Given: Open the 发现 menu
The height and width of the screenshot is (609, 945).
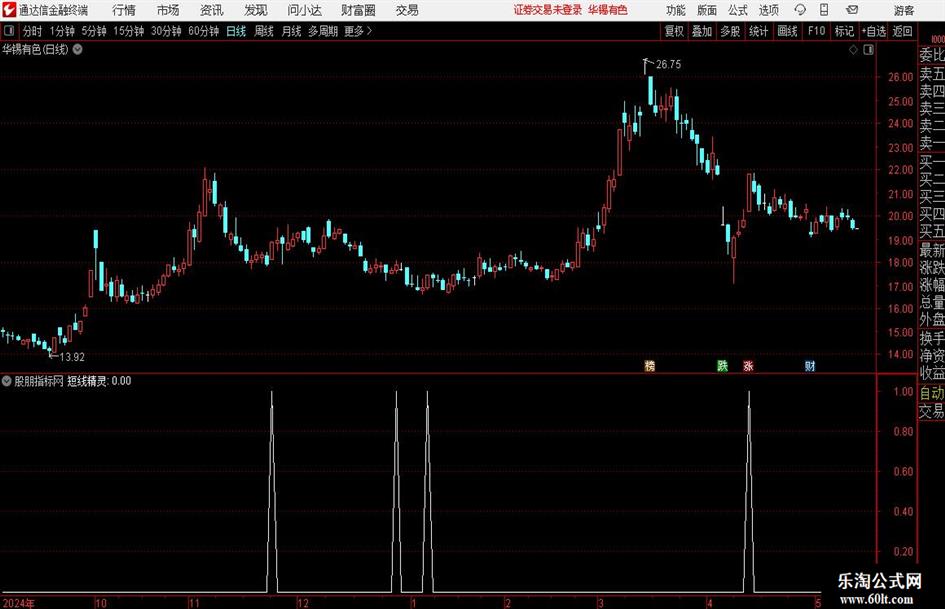Looking at the screenshot, I should [x=256, y=10].
